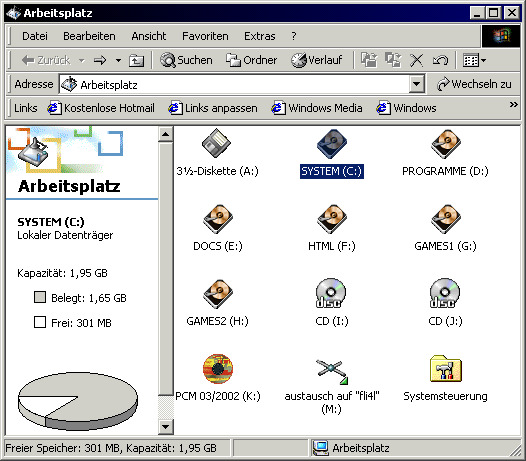Open the Systemsteuerung folder icon

point(445,369)
